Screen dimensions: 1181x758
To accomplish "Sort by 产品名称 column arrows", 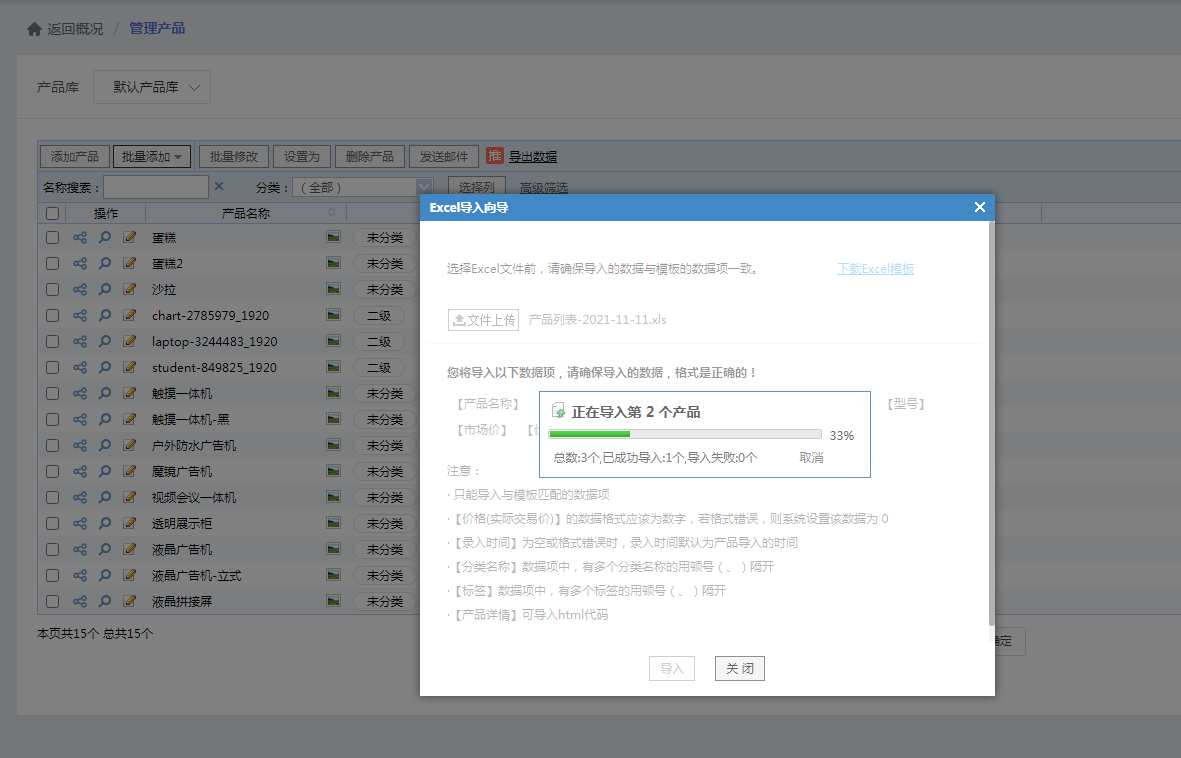I will (x=331, y=213).
